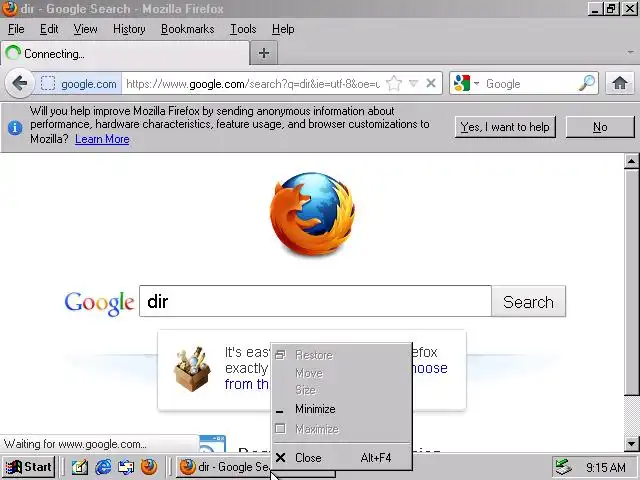The height and width of the screenshot is (480, 640).
Task: Open the Bookmarks menu
Action: [x=187, y=29]
